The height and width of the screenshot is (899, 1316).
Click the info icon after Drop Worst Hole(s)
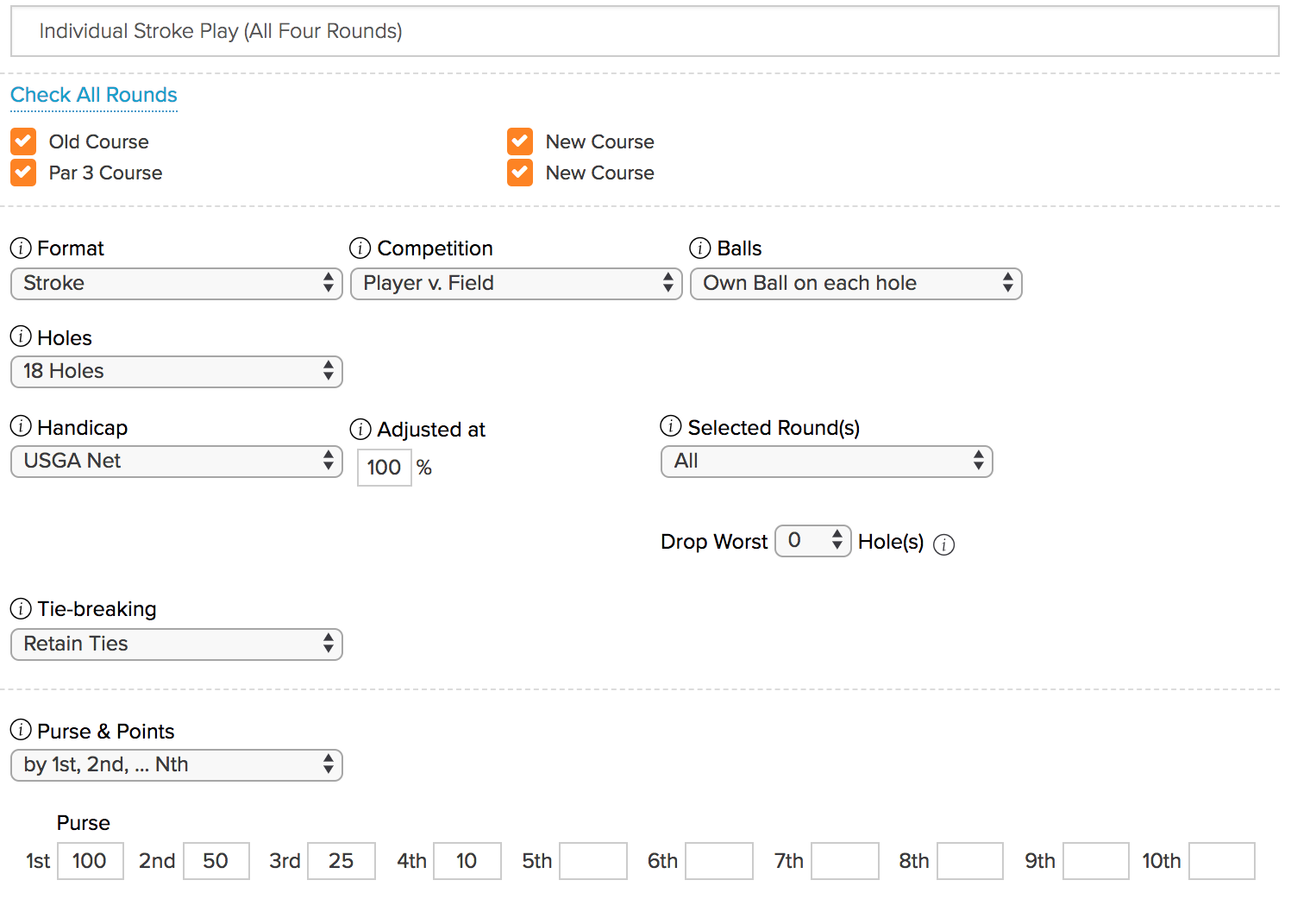click(944, 545)
